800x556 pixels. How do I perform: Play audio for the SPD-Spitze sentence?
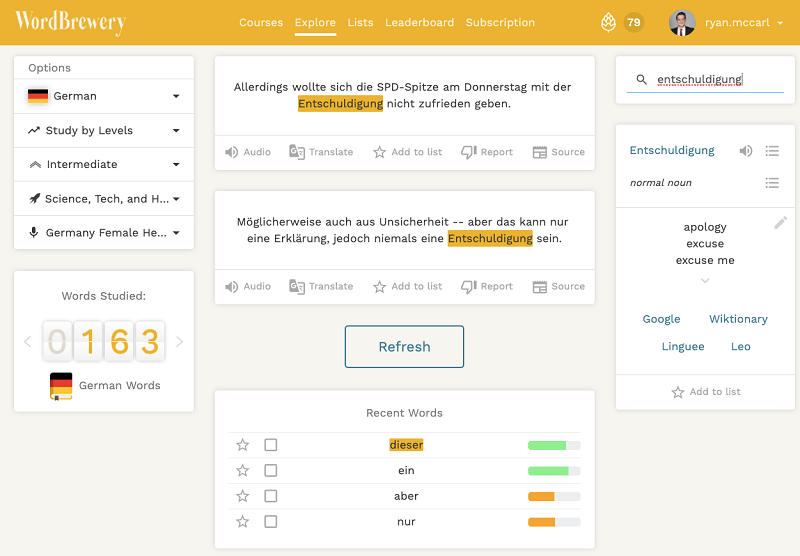point(248,152)
